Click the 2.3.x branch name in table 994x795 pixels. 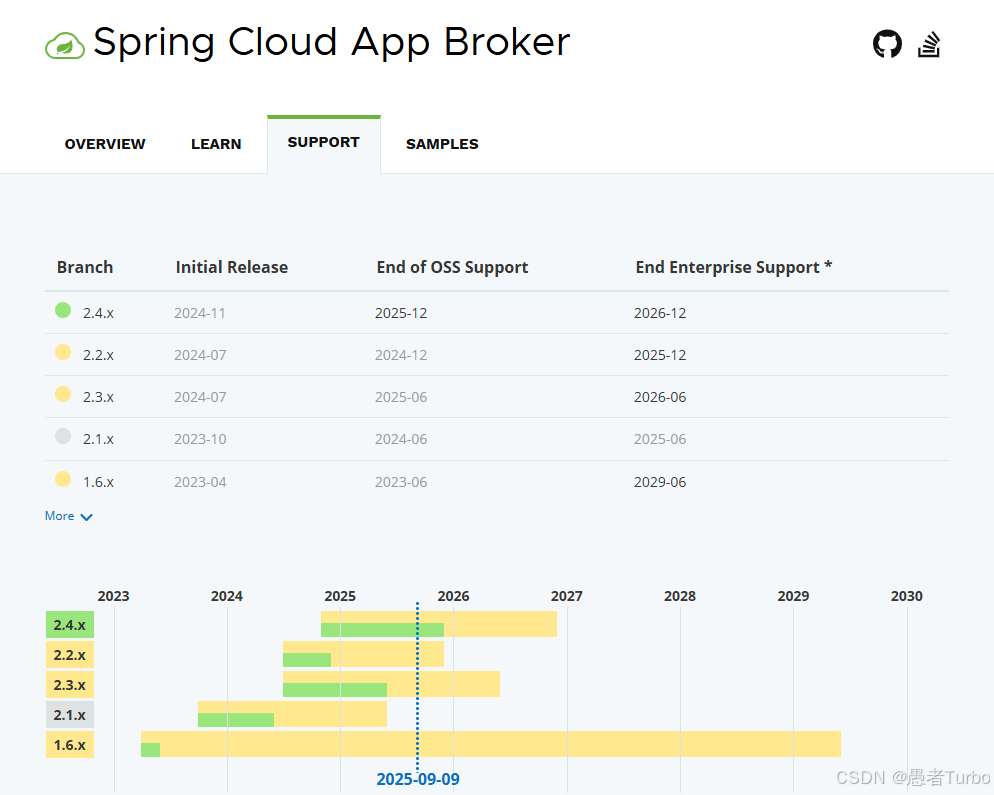click(98, 398)
